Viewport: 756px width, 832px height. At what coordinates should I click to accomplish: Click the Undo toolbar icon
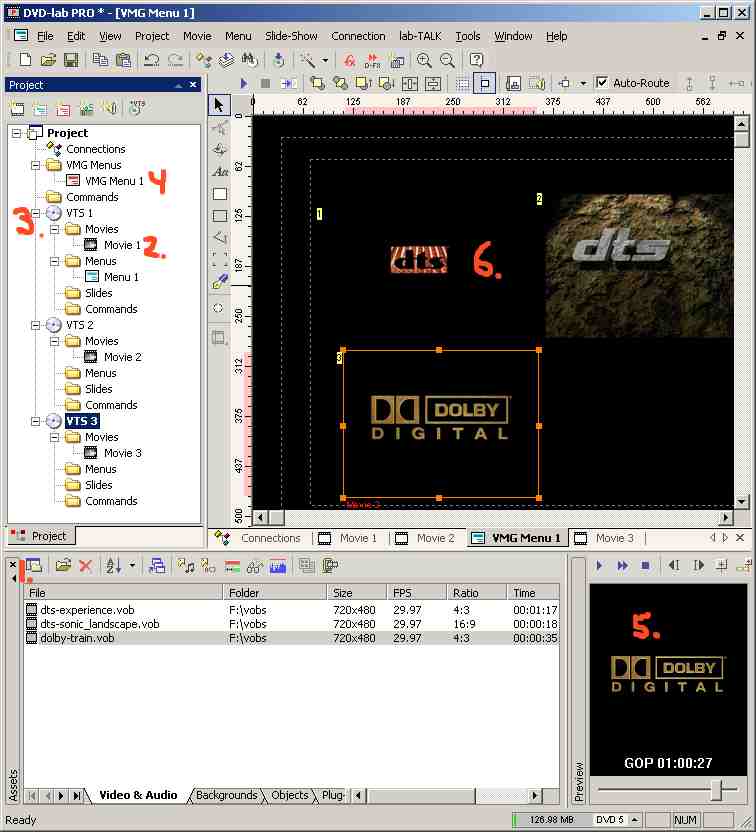151,60
